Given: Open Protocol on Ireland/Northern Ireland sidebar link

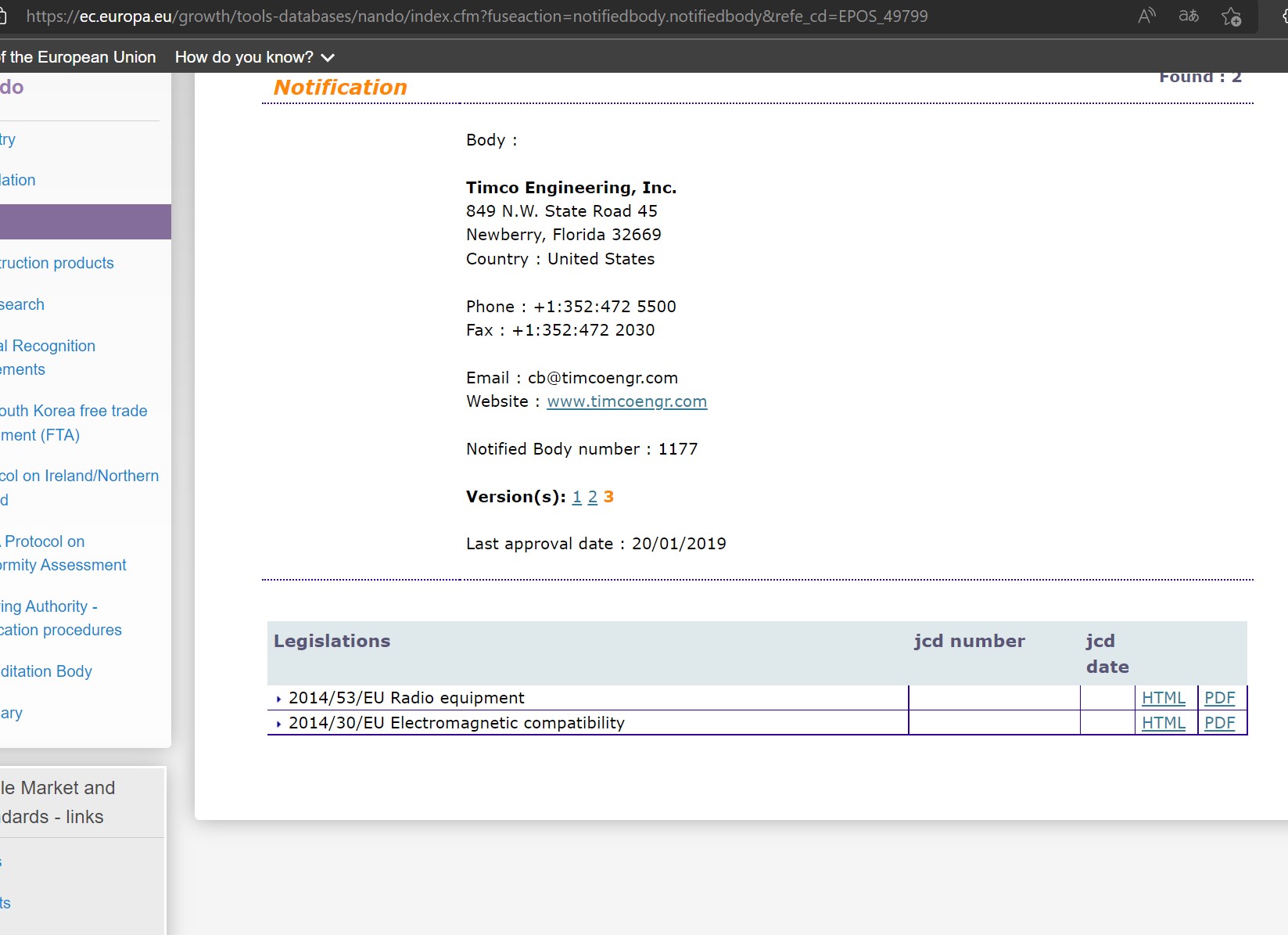Looking at the screenshot, I should click(79, 487).
